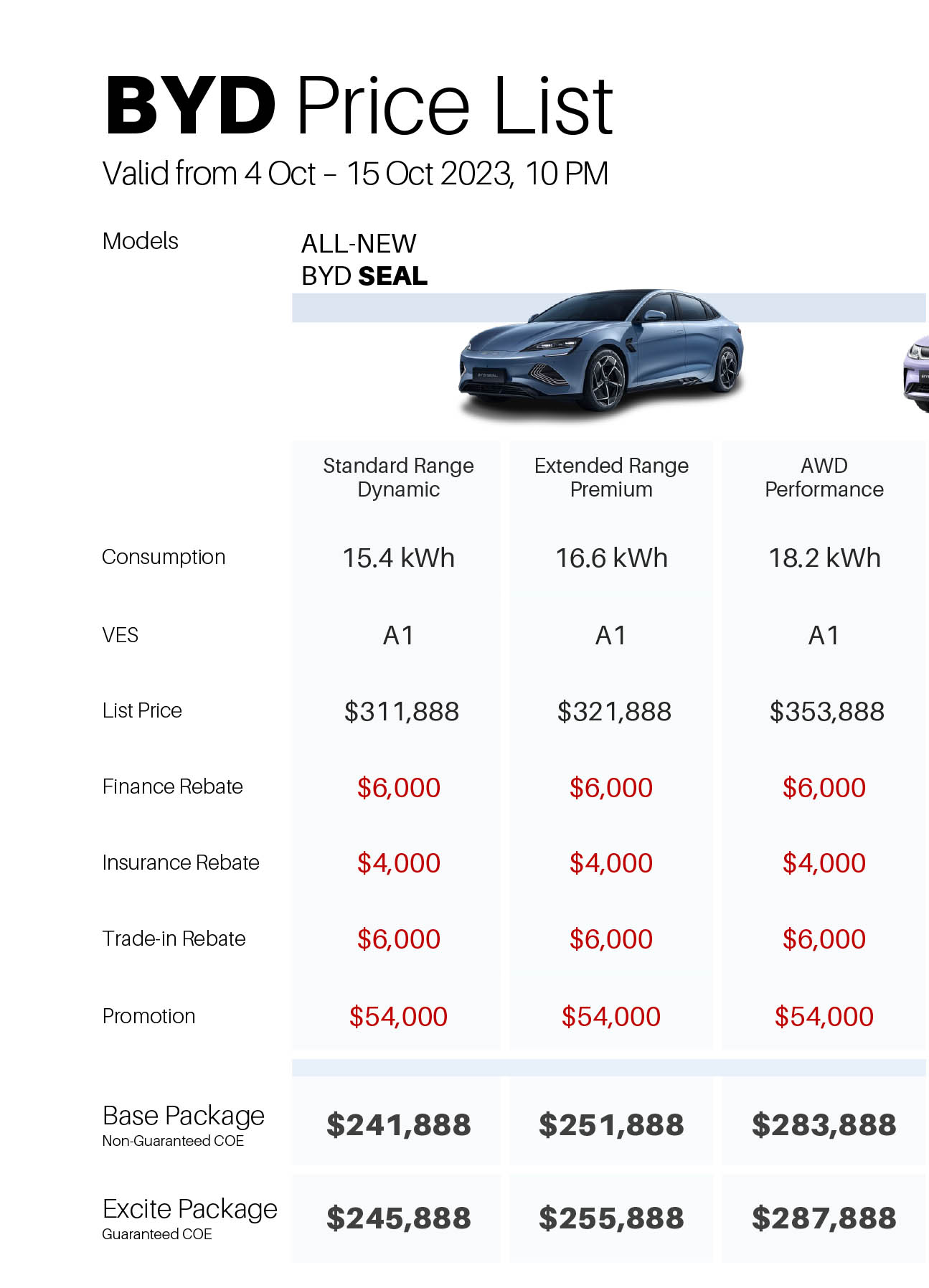Select the 16.6 kWh consumption value
The image size is (929, 1288).
coord(611,558)
